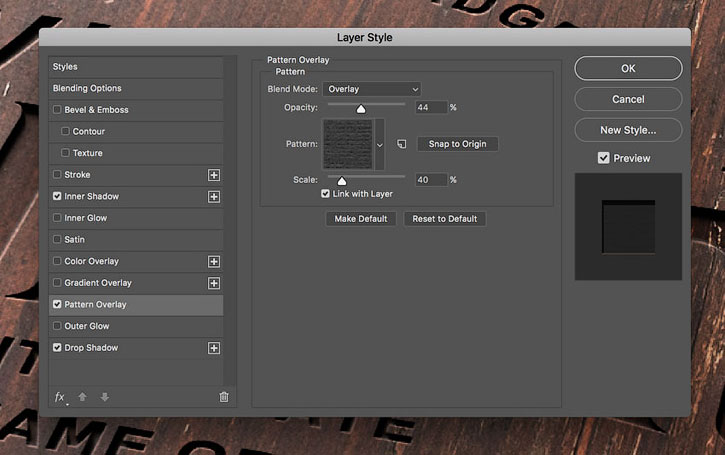
Task: Open Blend Mode Overlay dropdown
Action: click(x=372, y=89)
